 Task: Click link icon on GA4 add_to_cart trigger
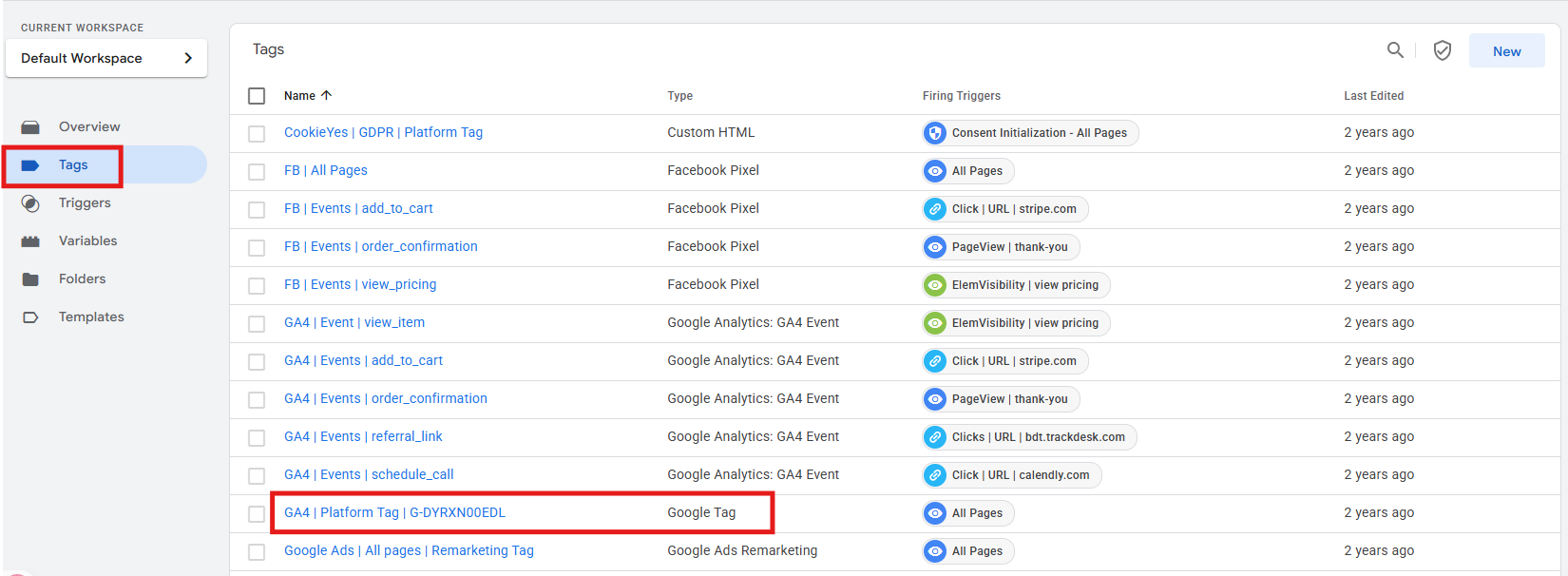coord(935,361)
